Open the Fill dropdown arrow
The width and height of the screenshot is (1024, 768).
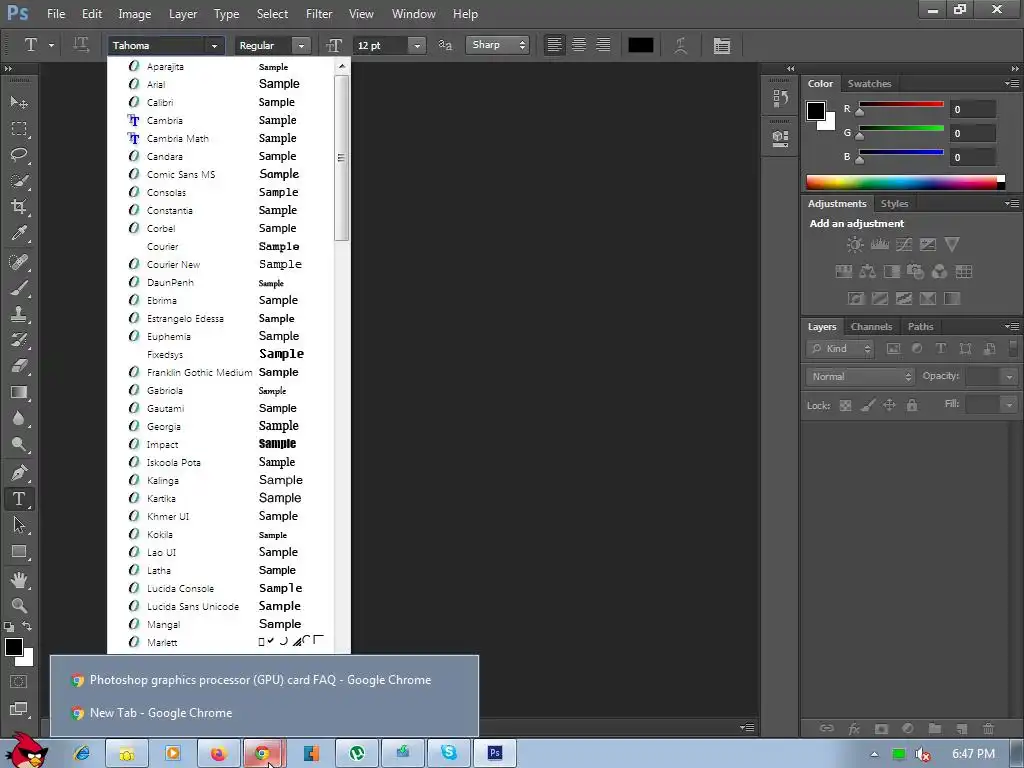[x=1009, y=406]
